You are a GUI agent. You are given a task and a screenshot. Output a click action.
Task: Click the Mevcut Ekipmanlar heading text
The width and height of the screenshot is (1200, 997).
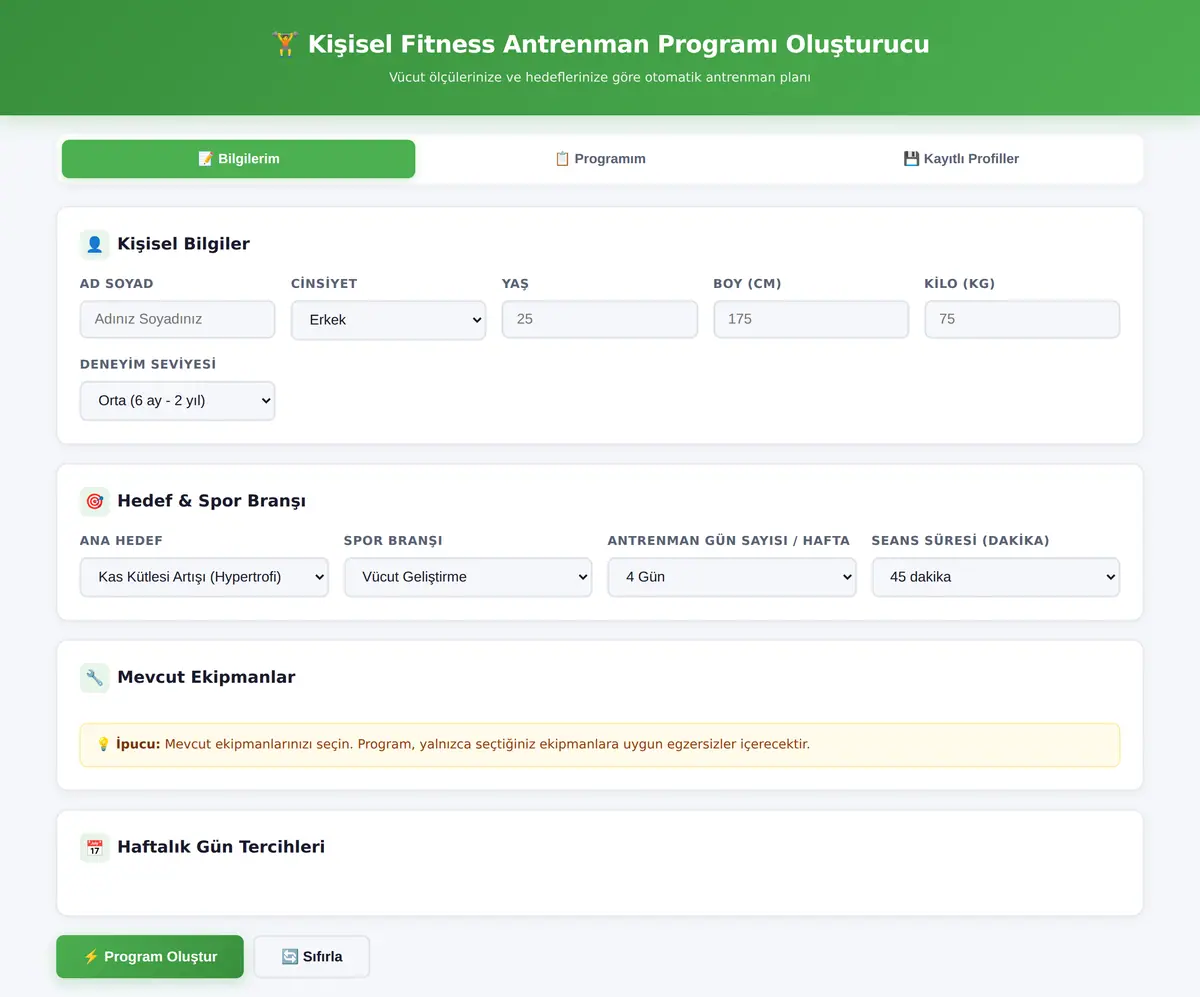(x=206, y=677)
